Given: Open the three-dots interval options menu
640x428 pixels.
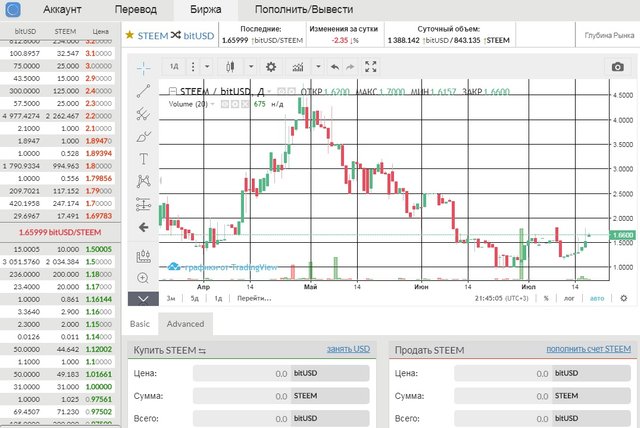Looking at the screenshot, I should pyautogui.click(x=193, y=67).
